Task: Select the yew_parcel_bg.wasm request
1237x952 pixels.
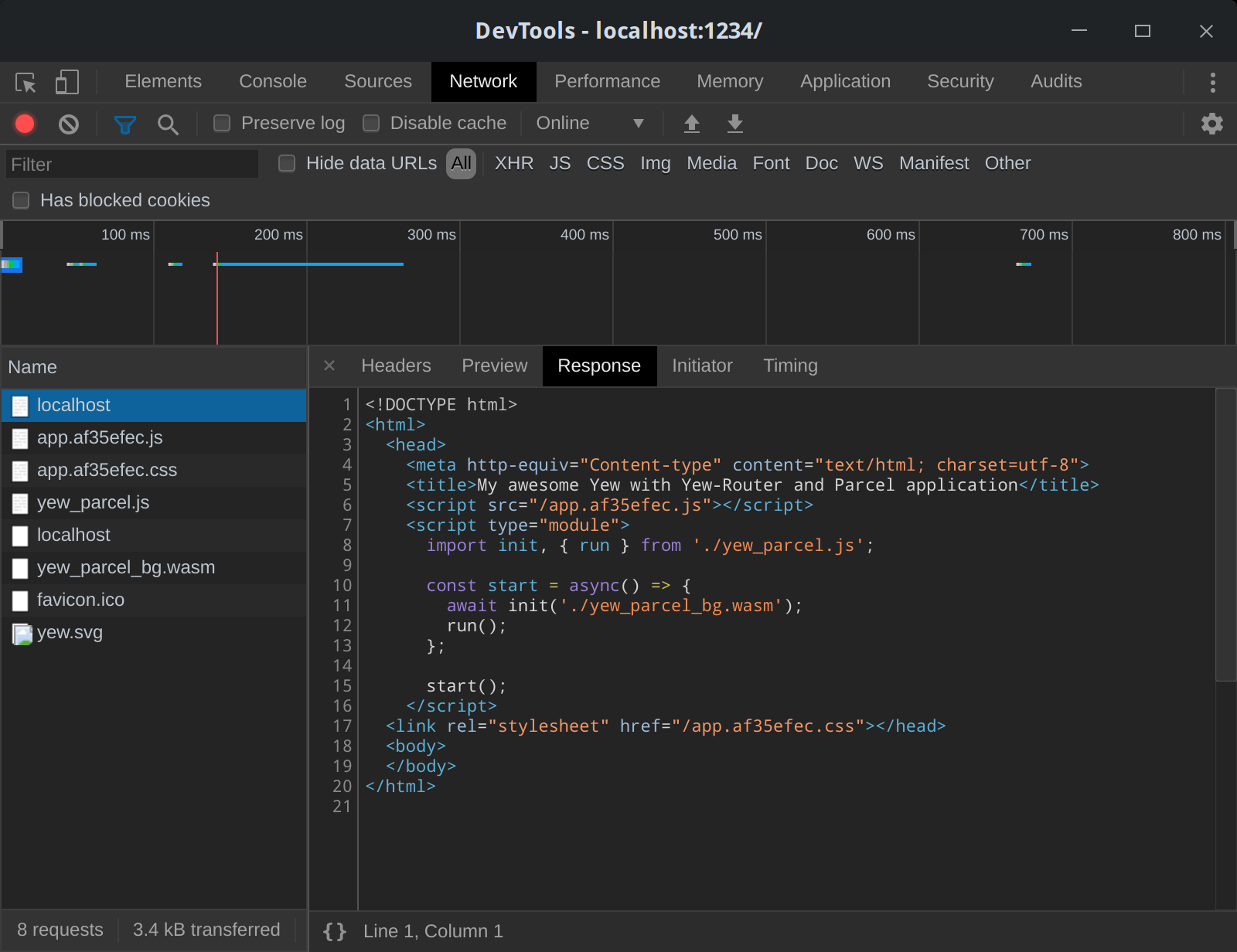Action: (154, 567)
